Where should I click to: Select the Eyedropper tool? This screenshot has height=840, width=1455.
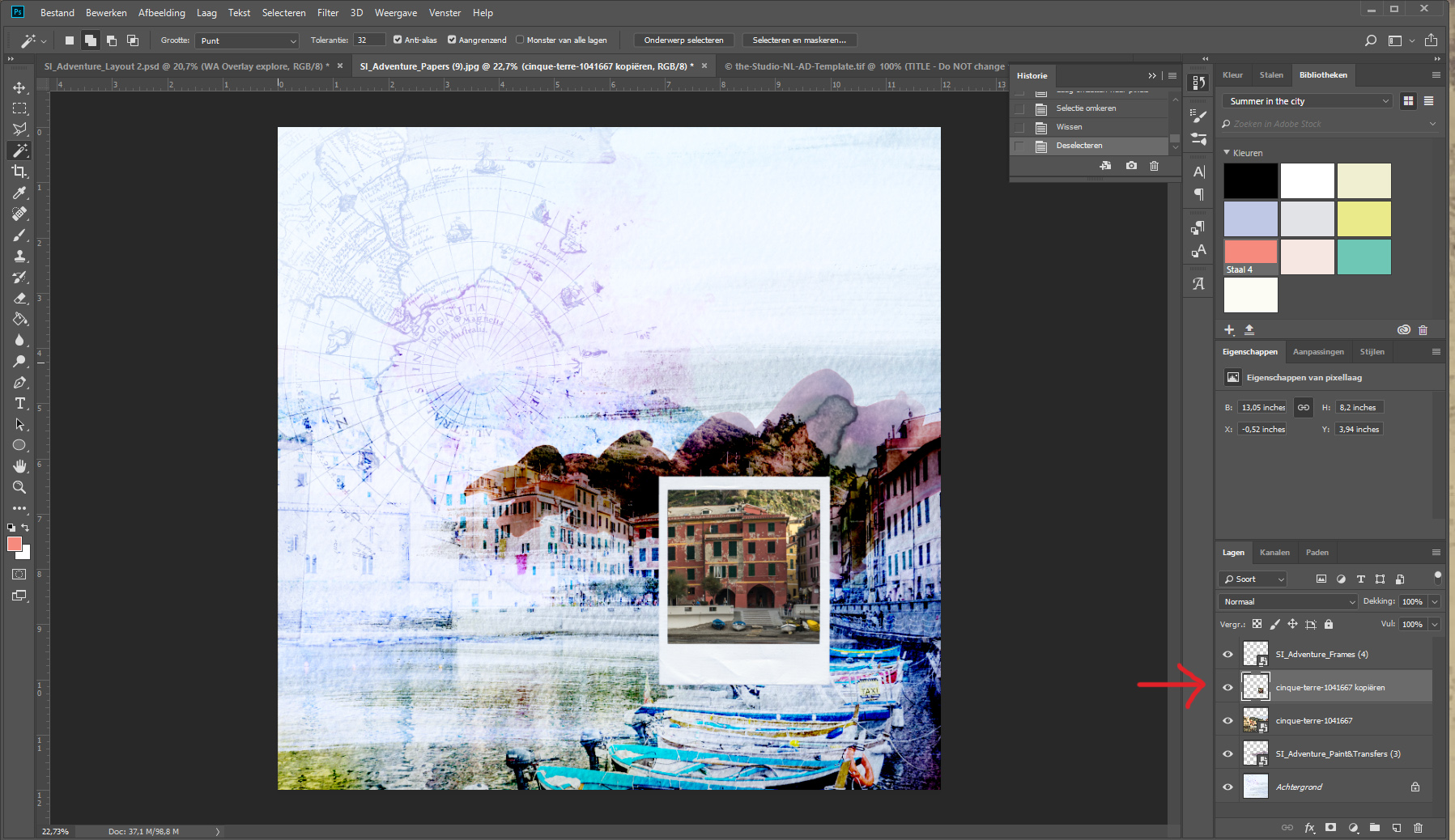(19, 193)
